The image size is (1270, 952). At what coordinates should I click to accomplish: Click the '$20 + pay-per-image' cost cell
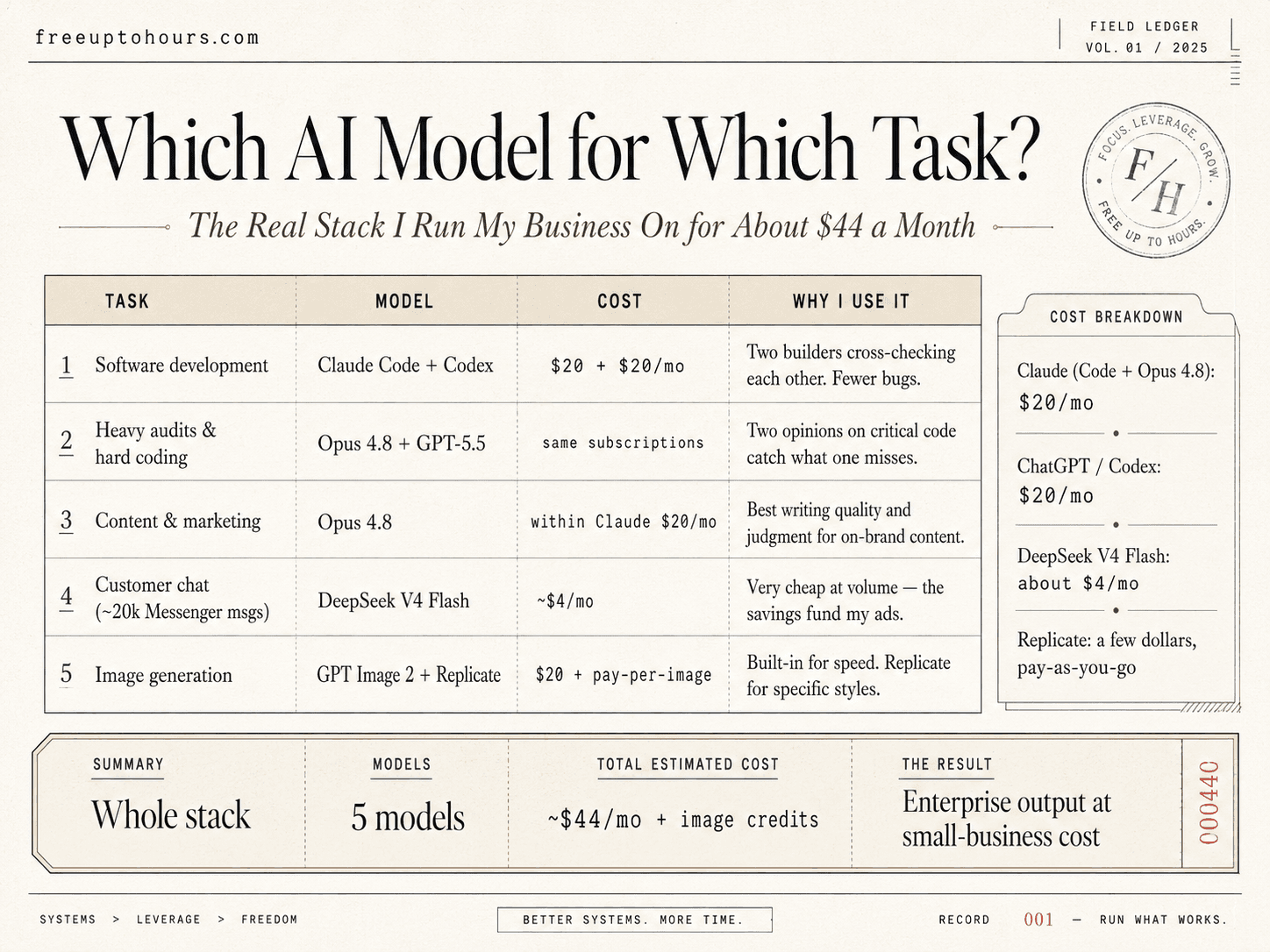click(x=623, y=675)
